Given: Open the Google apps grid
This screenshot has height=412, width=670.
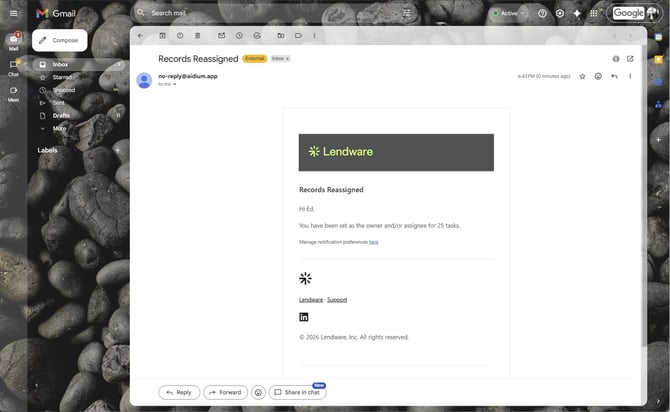Looking at the screenshot, I should point(594,13).
